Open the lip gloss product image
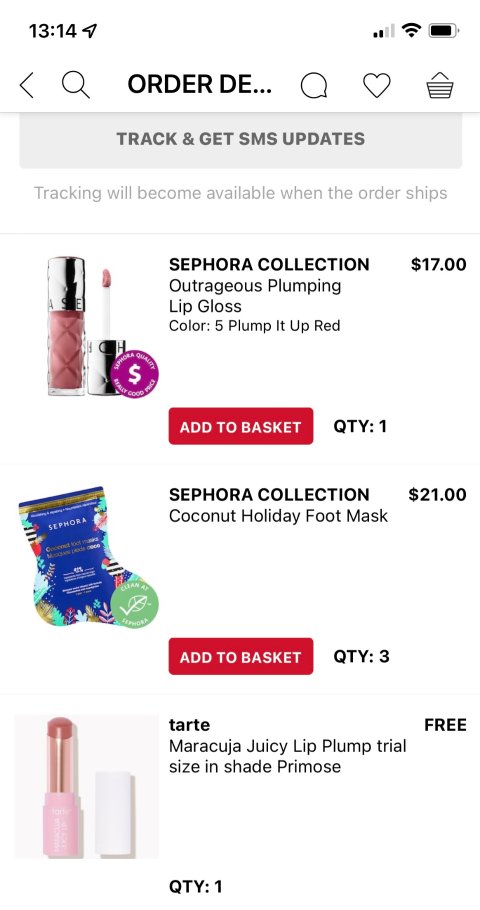Screen dimensions: 480x910 [87, 326]
